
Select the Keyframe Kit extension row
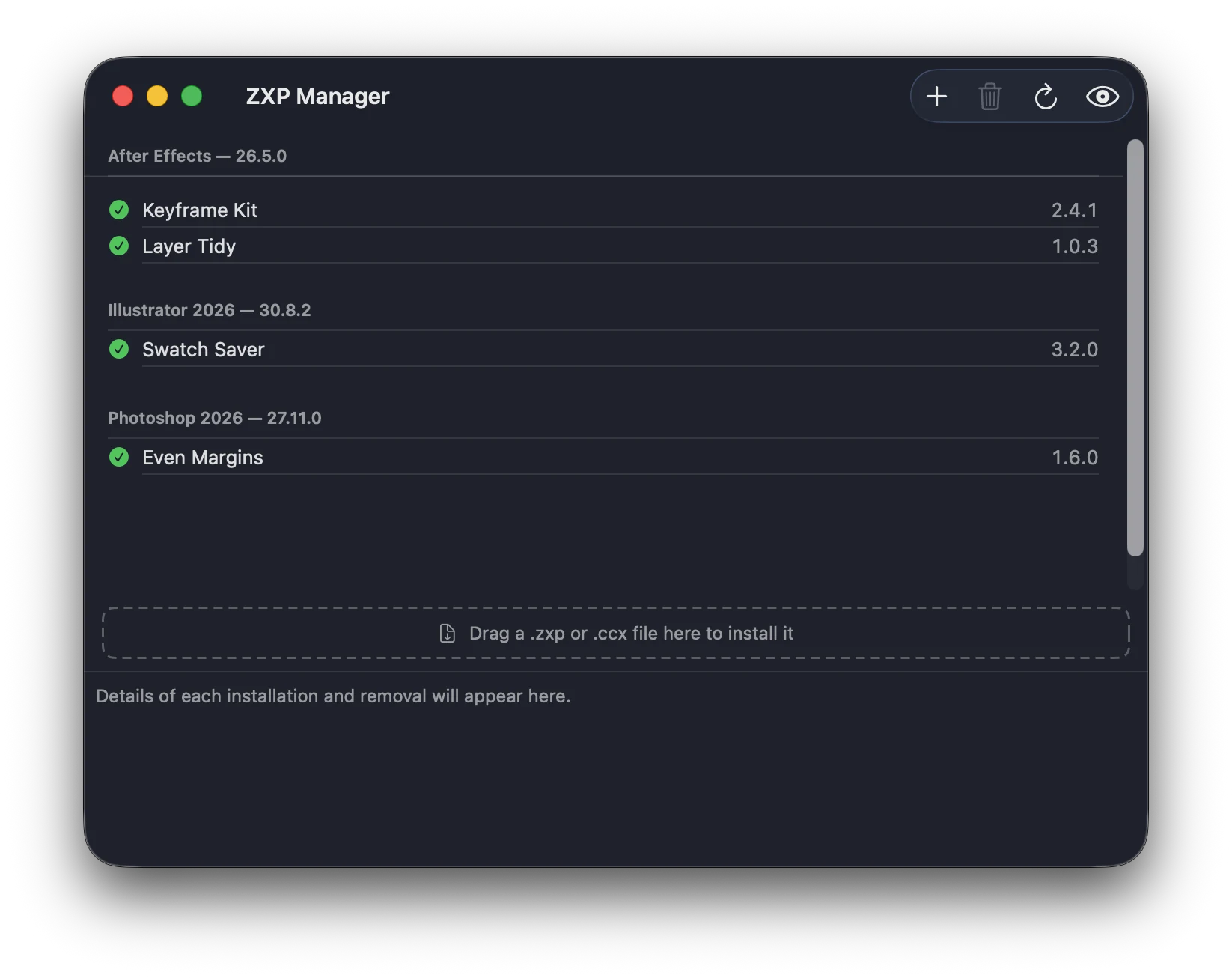(603, 210)
